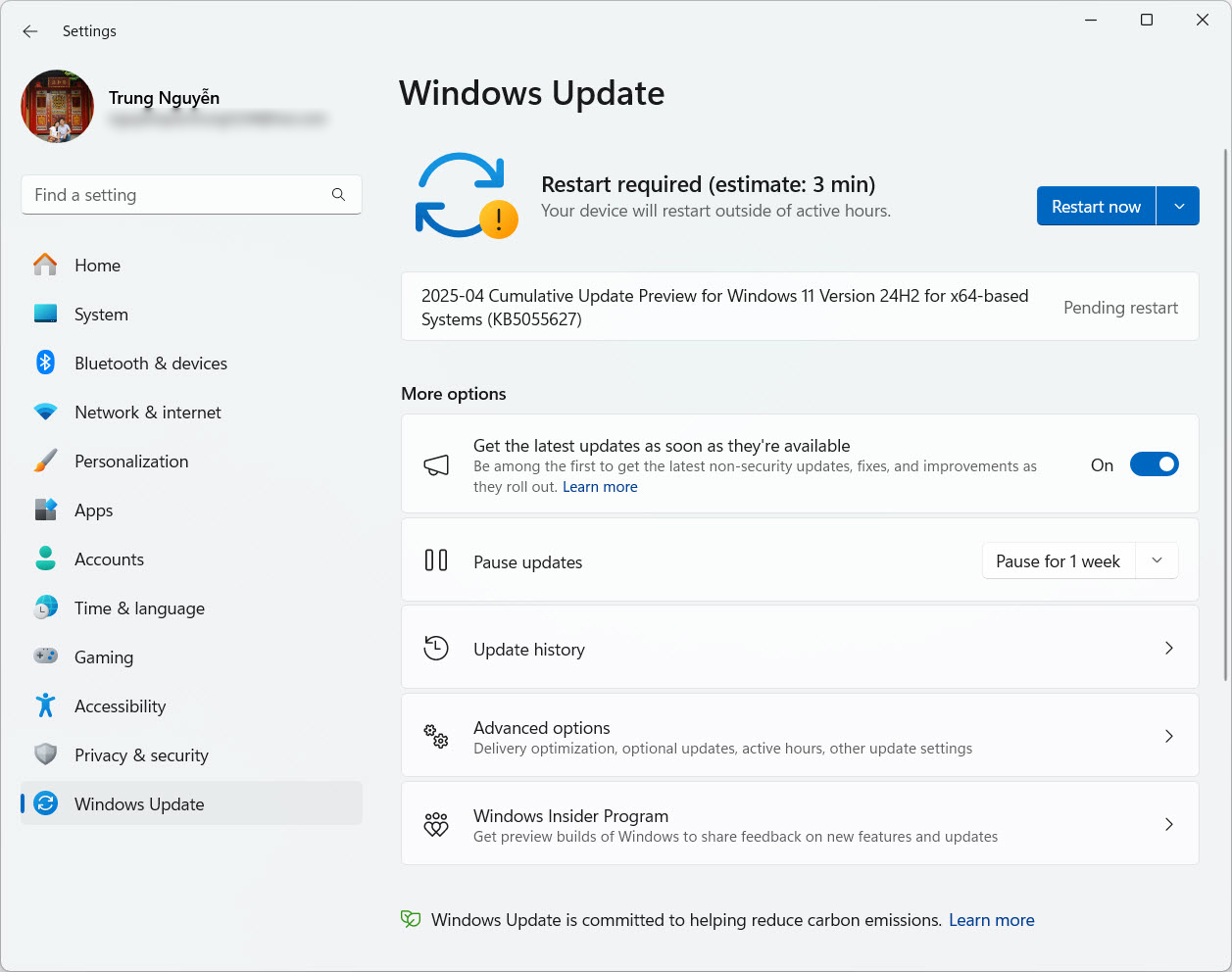This screenshot has width=1232, height=972.
Task: Click the Privacy & security shield icon
Action: click(x=45, y=754)
